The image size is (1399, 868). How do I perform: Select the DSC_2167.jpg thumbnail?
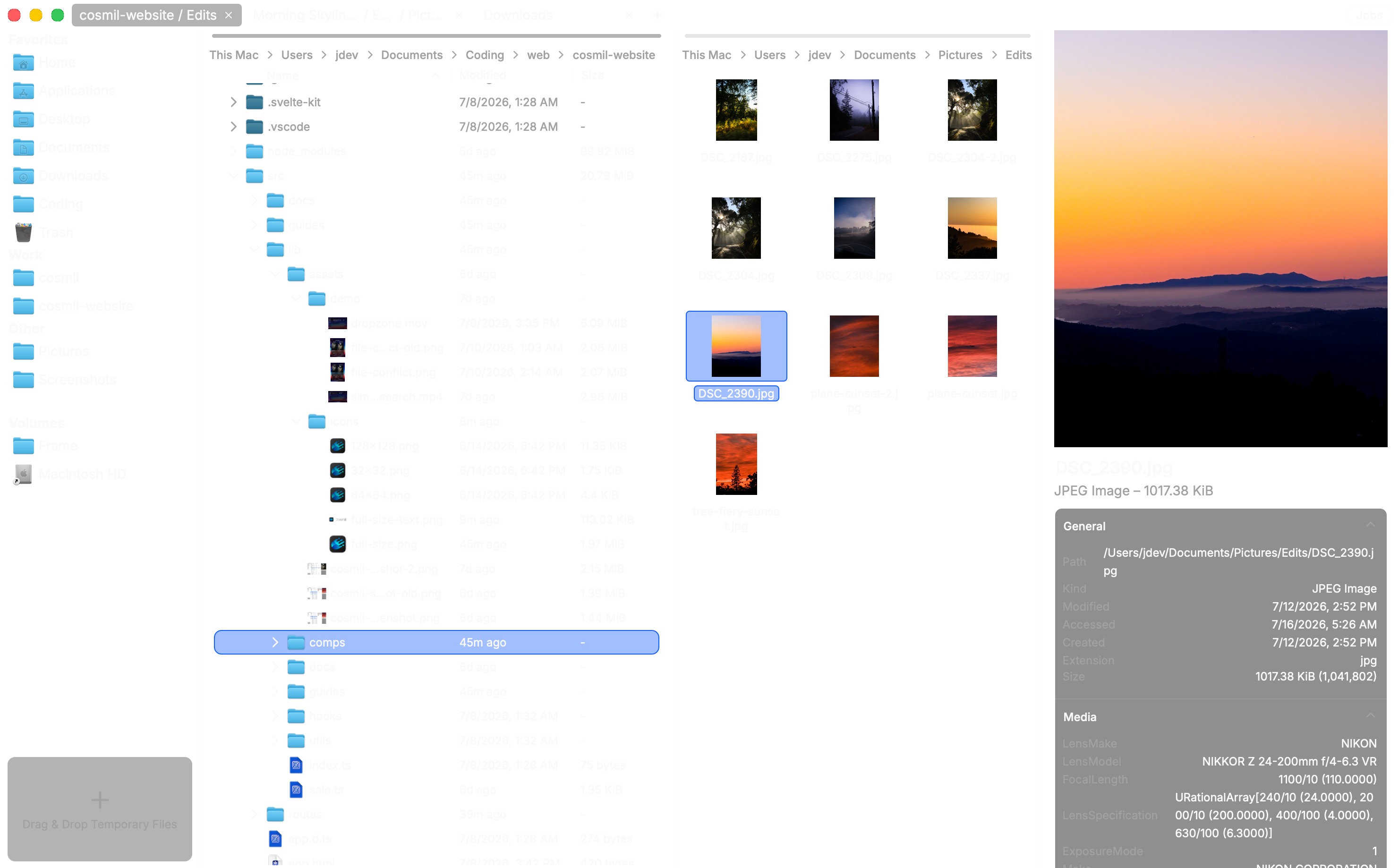pos(736,110)
